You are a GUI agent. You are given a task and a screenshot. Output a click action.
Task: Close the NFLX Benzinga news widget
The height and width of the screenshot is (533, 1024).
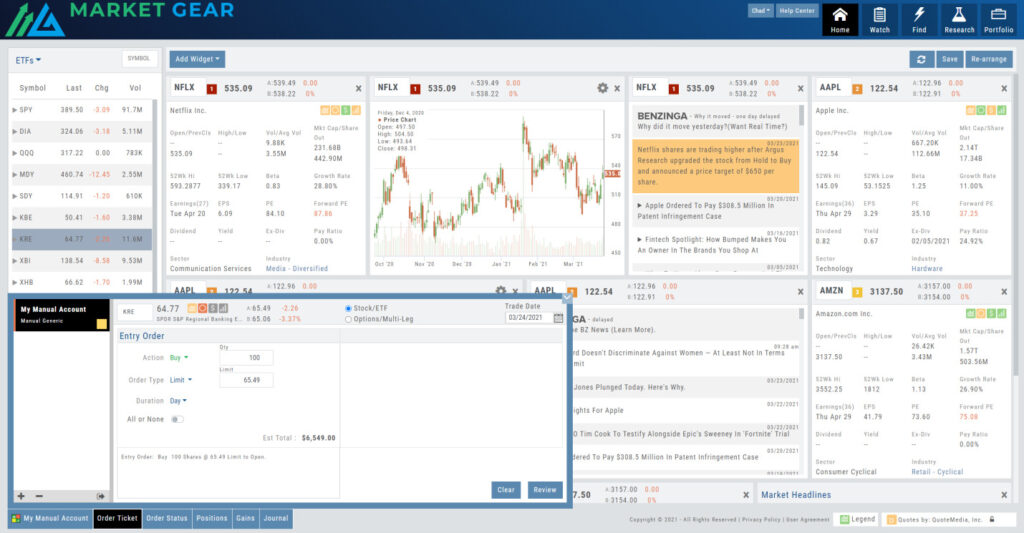coord(801,88)
